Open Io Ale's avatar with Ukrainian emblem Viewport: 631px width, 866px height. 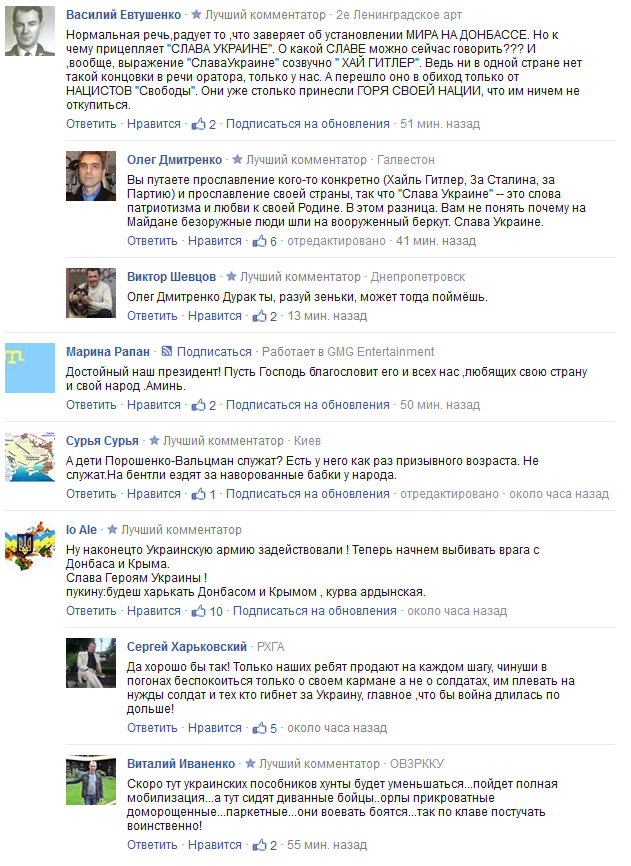point(30,546)
